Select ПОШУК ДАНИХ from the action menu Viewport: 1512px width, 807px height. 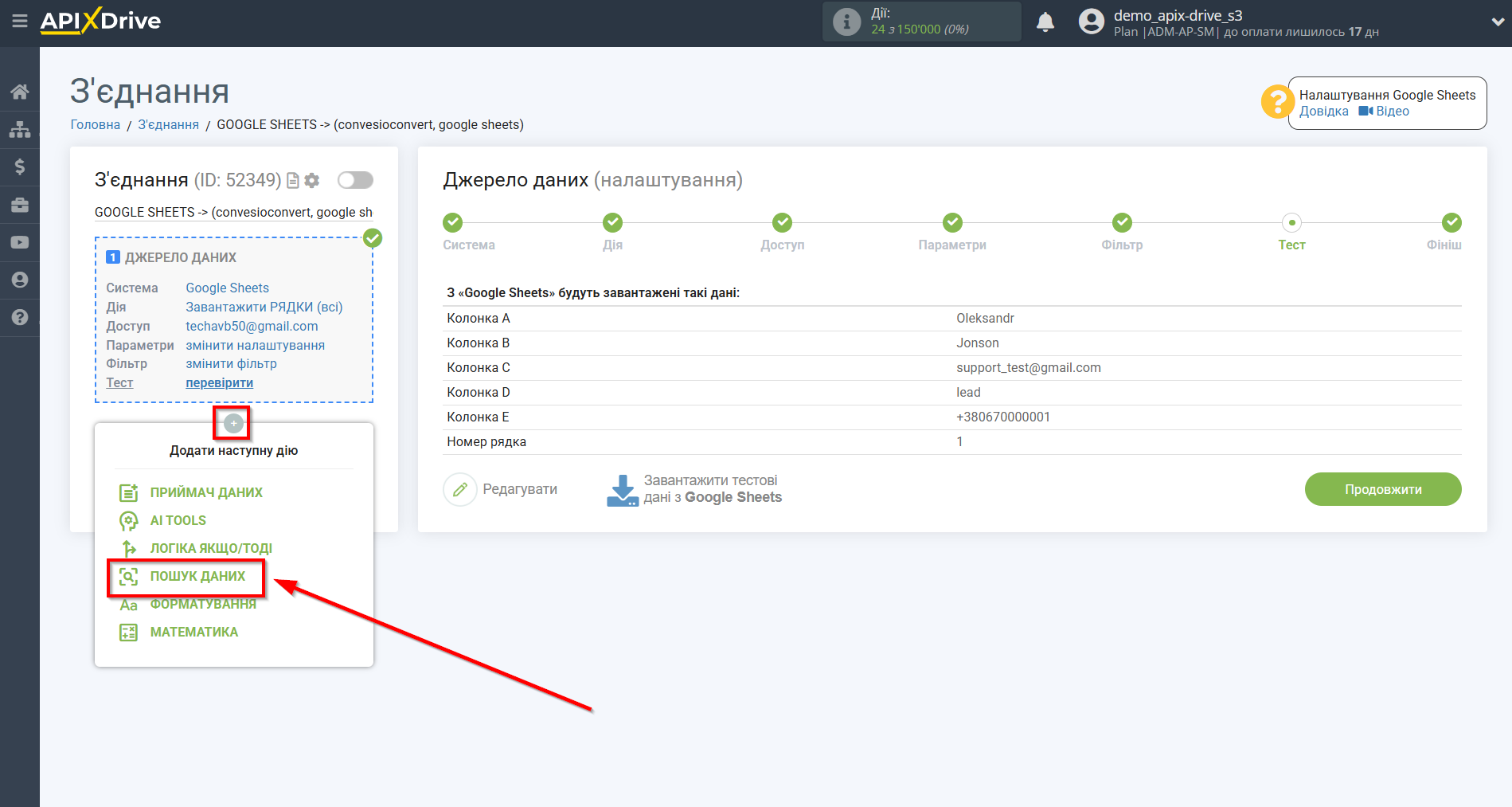click(x=197, y=576)
